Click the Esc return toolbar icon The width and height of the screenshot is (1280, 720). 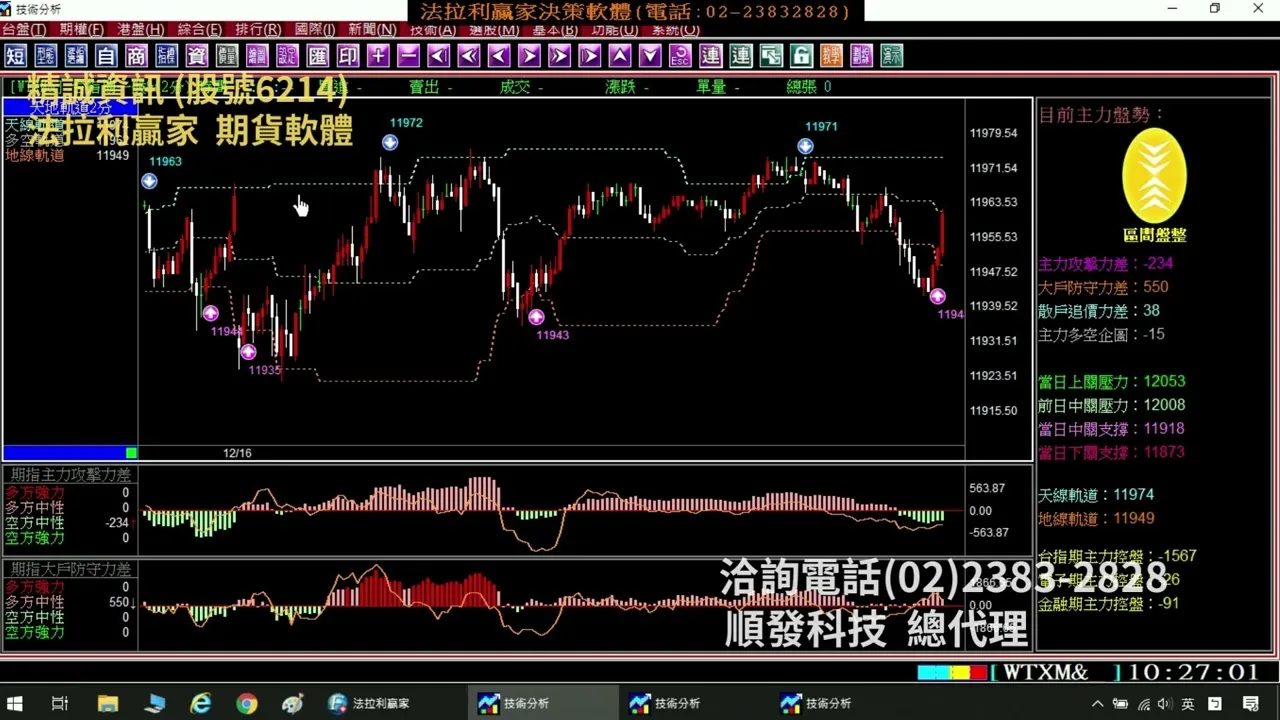[x=680, y=55]
